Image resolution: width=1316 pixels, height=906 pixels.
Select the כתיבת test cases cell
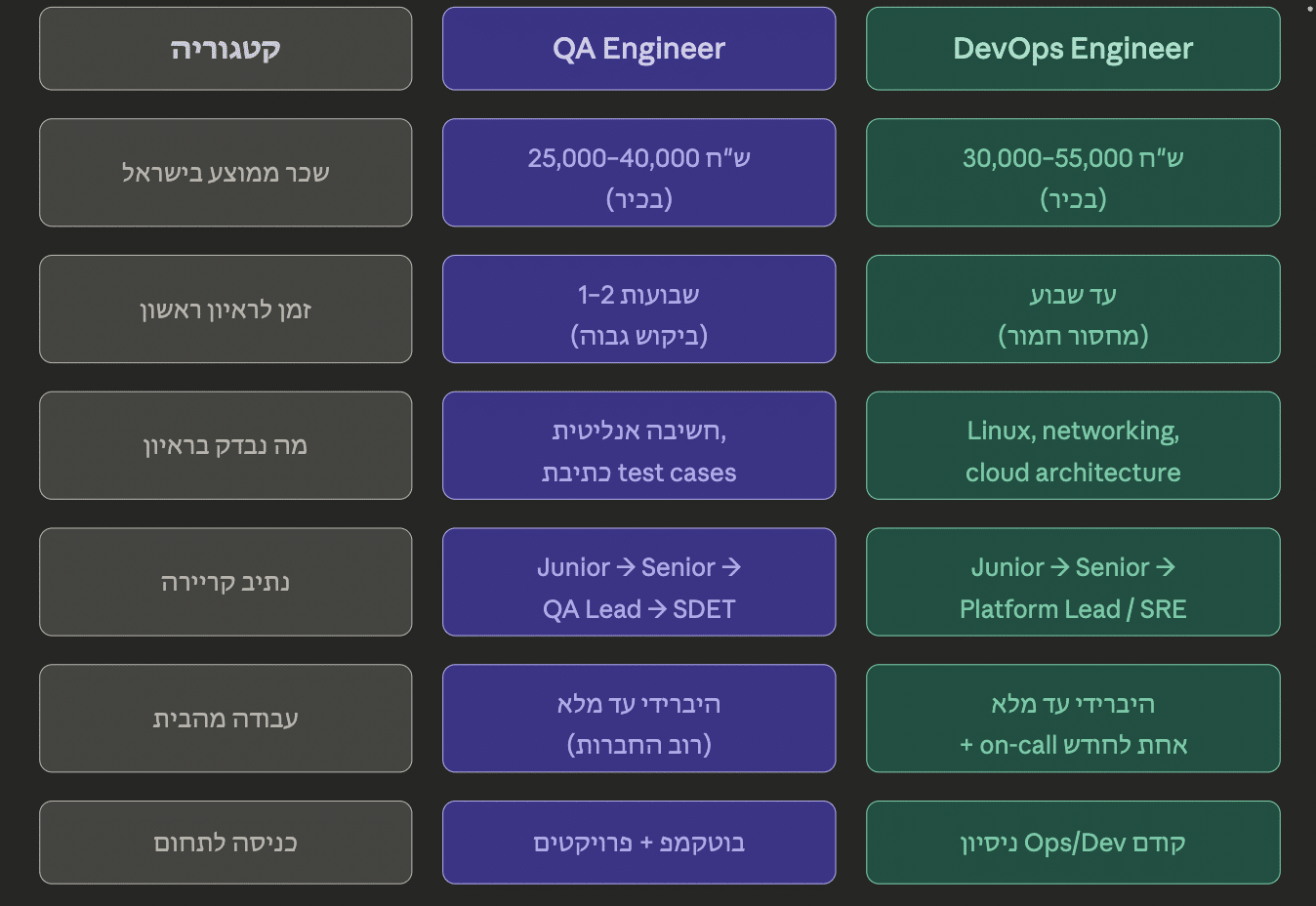coord(638,446)
